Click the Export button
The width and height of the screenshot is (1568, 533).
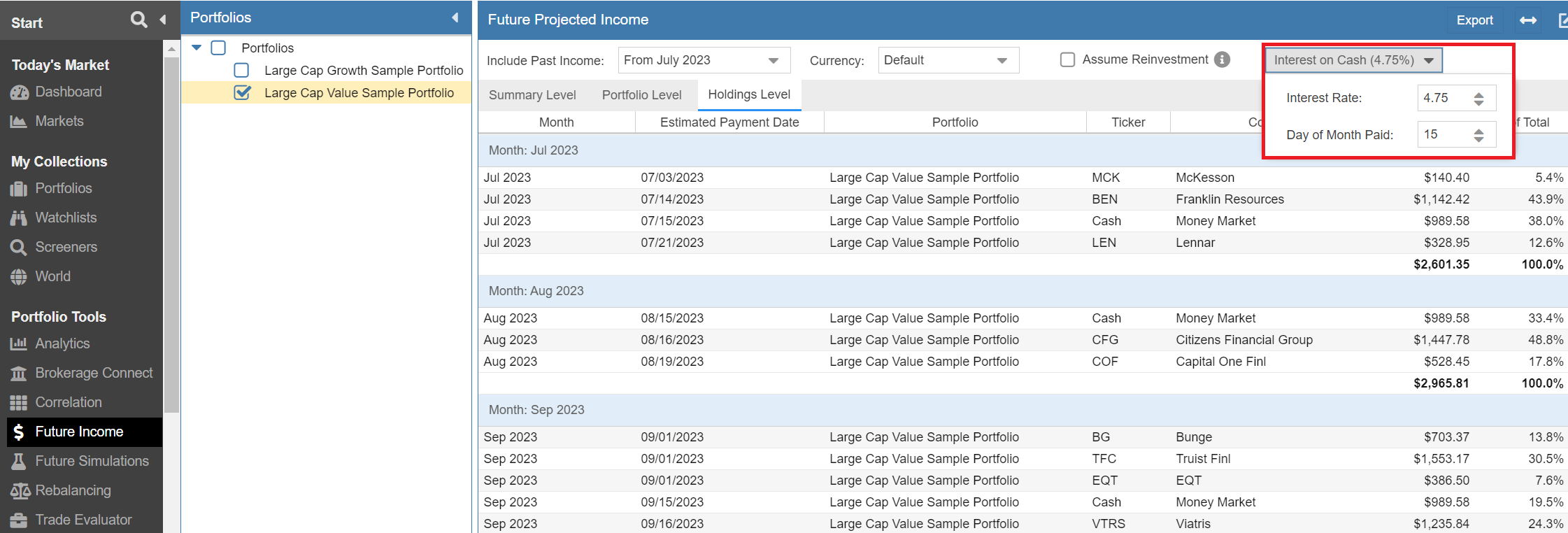1474,20
